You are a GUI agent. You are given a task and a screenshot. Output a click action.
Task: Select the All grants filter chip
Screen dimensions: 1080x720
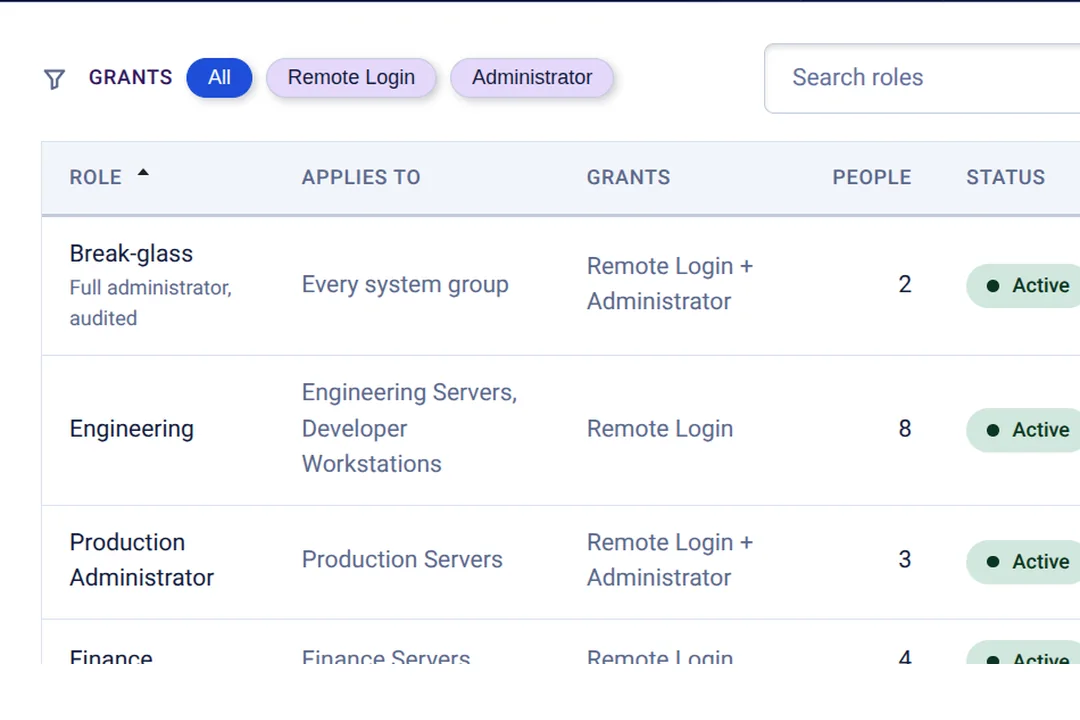click(x=219, y=77)
